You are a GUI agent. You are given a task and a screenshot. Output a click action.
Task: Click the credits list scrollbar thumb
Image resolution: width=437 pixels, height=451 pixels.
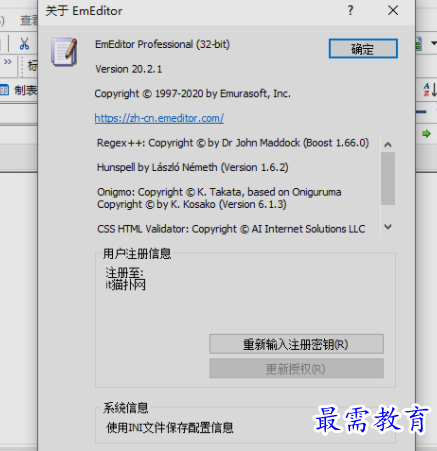click(388, 178)
